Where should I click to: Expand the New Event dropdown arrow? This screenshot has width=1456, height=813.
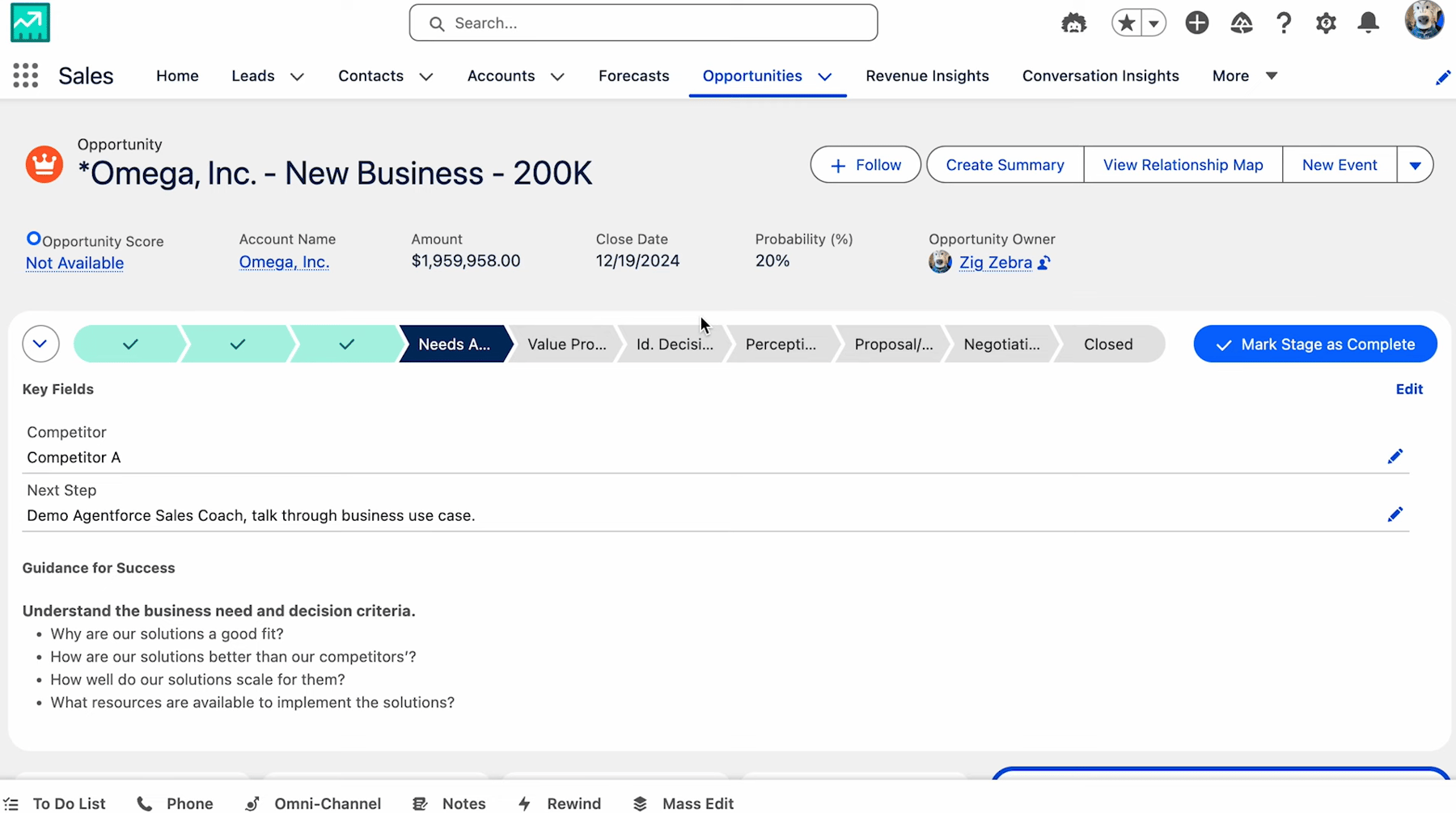pyautogui.click(x=1416, y=164)
